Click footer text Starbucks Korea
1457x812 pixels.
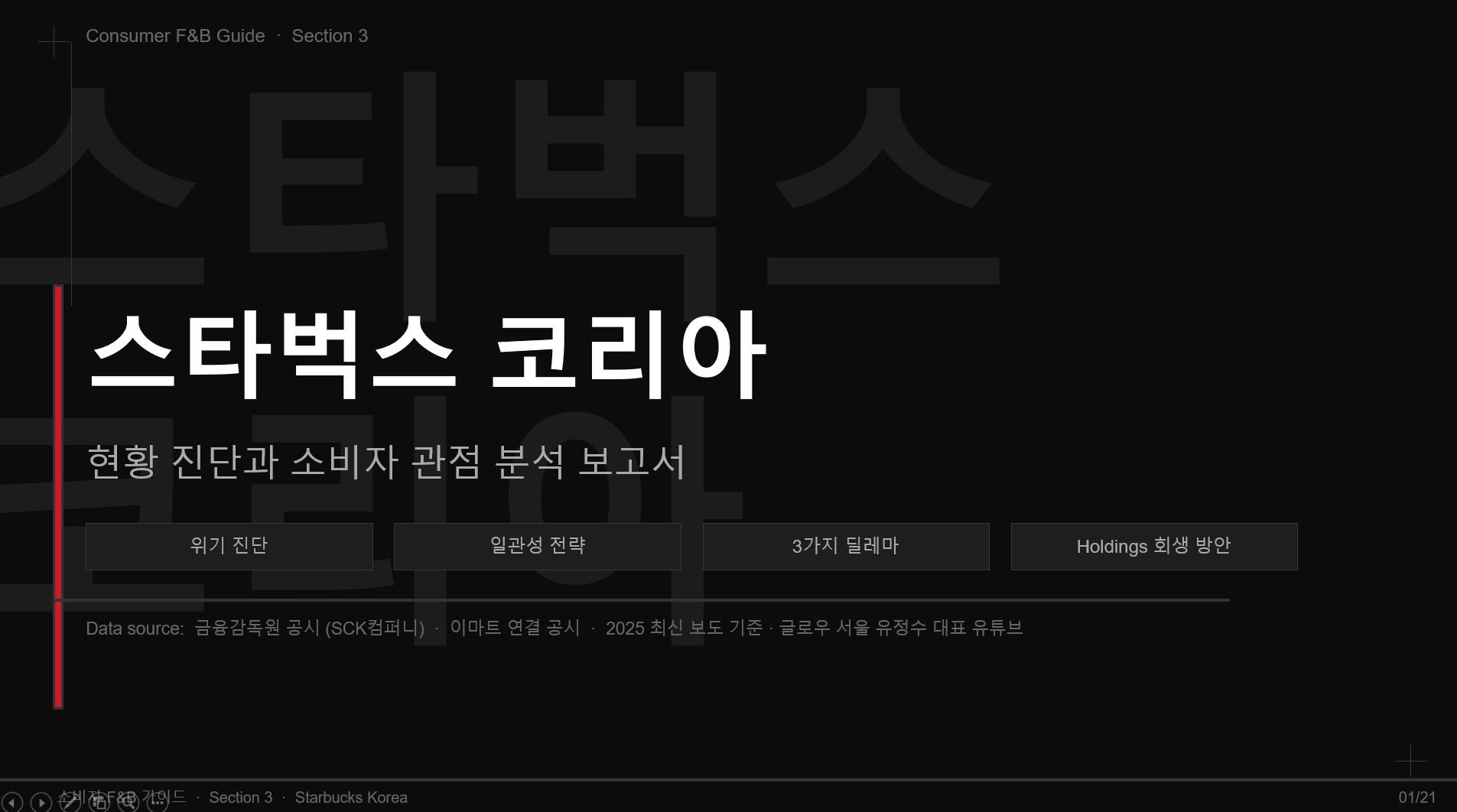coord(351,797)
